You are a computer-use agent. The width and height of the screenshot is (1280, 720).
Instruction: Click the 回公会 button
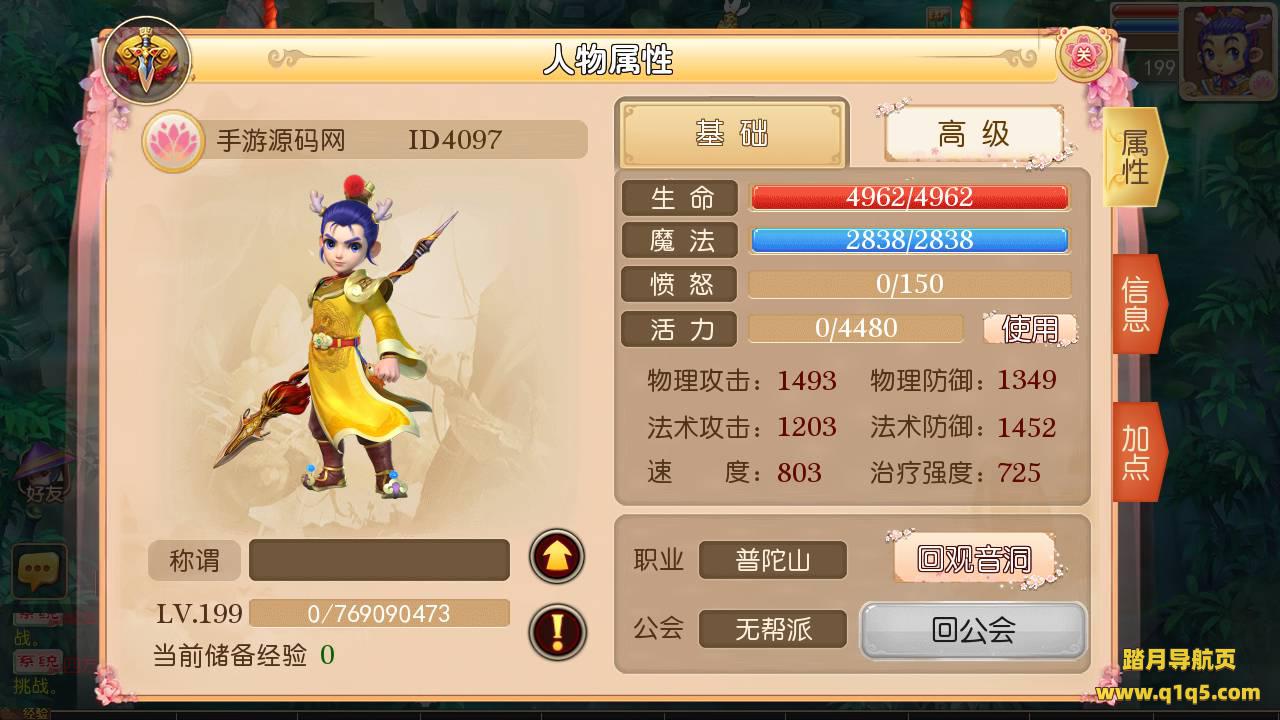coord(974,630)
